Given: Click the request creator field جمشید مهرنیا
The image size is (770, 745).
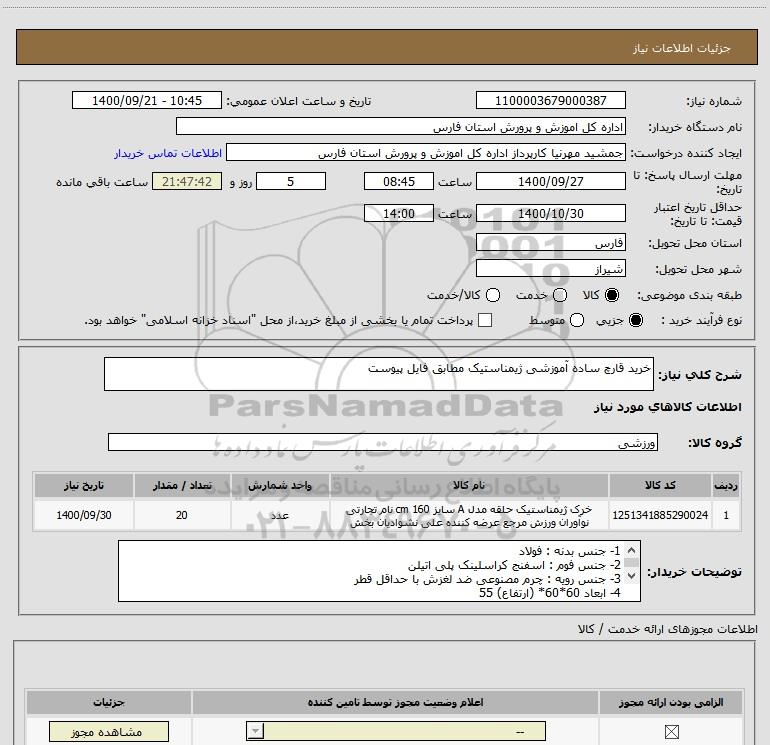Looking at the screenshot, I should pos(426,152).
